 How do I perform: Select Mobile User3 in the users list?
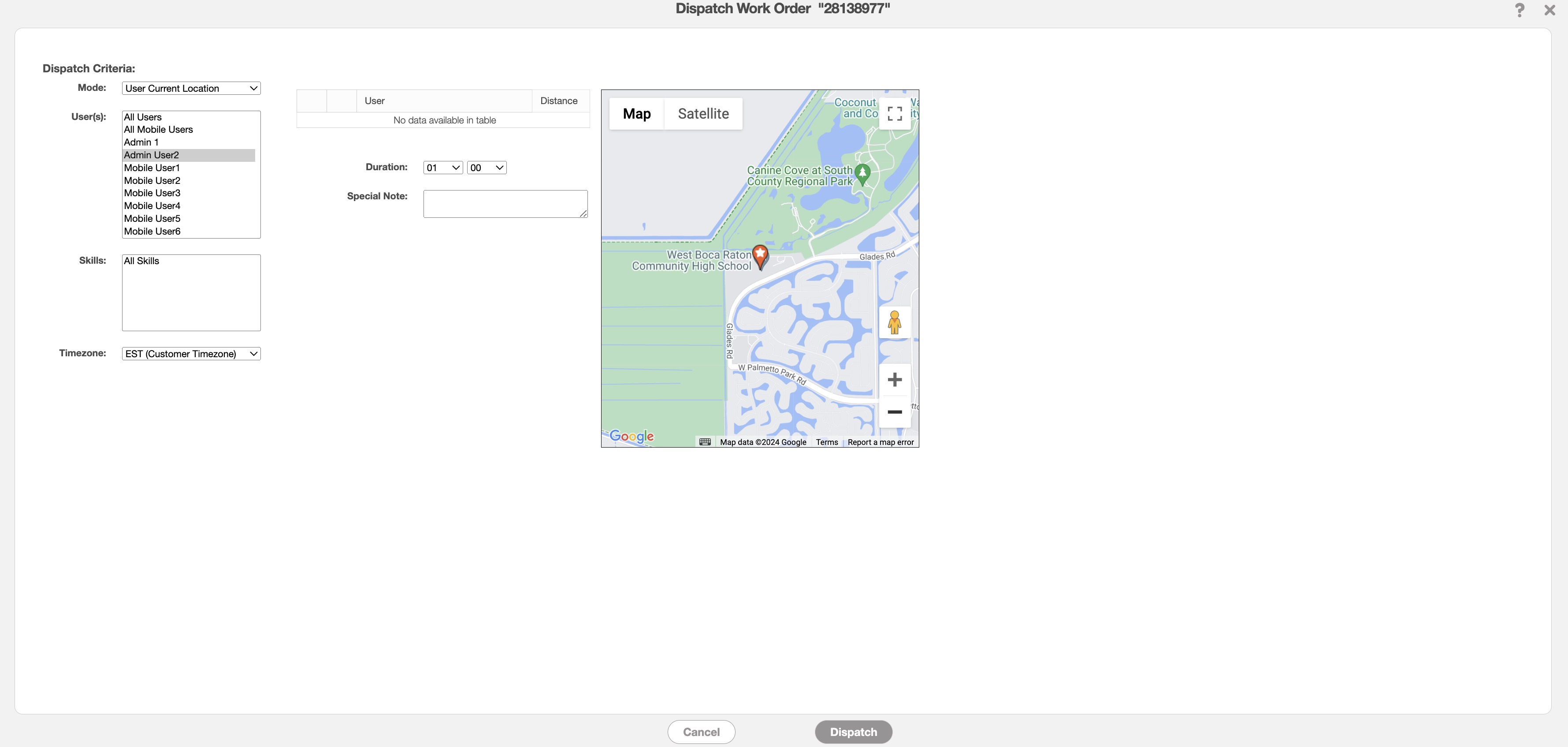pos(152,193)
